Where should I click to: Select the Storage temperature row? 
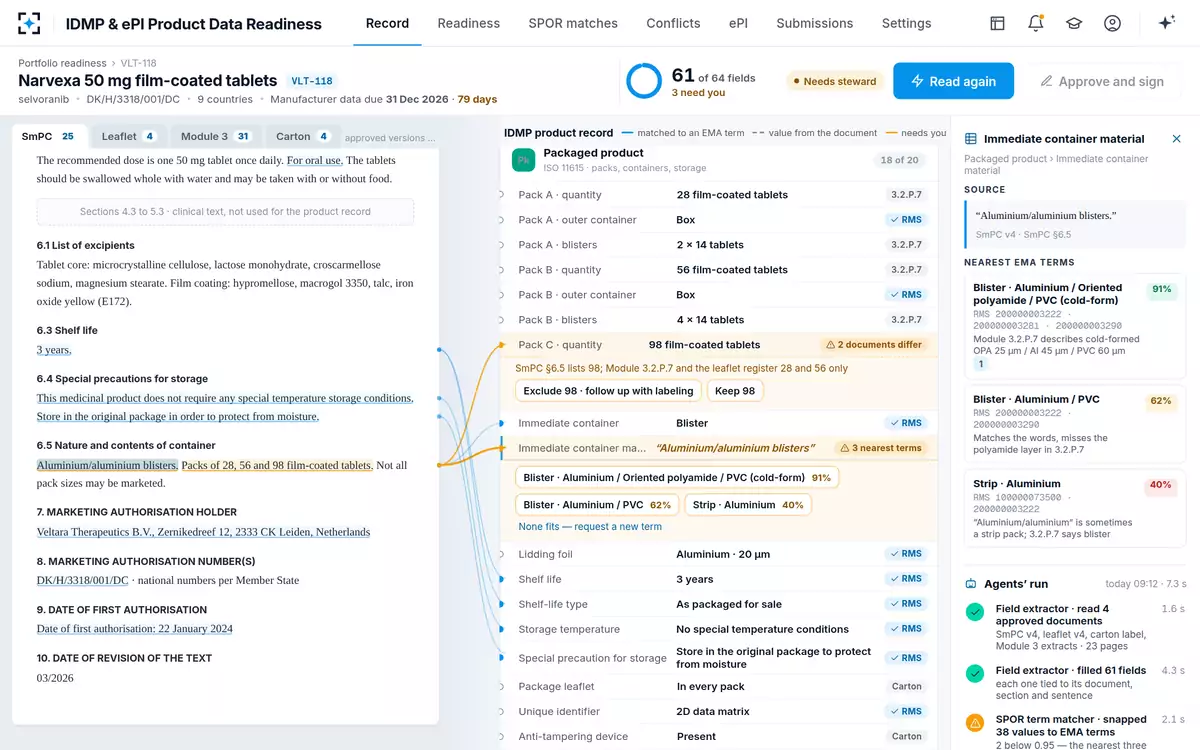(719, 629)
